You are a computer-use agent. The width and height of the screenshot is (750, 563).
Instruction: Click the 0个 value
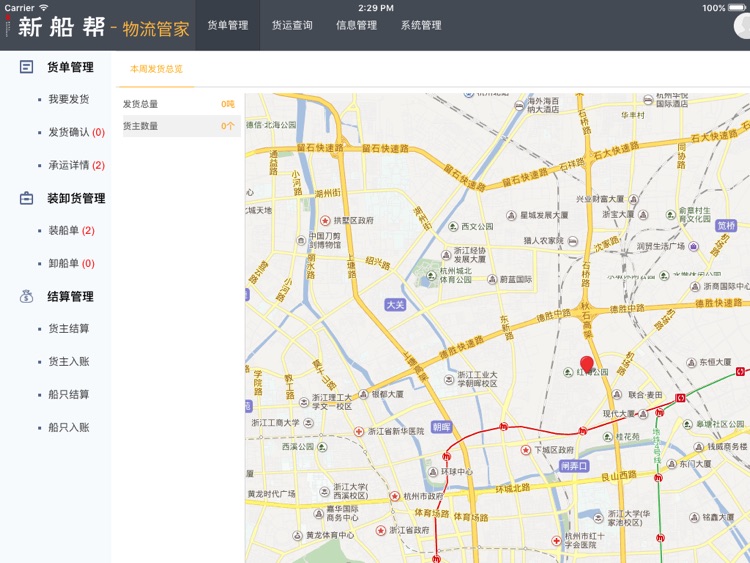(228, 126)
